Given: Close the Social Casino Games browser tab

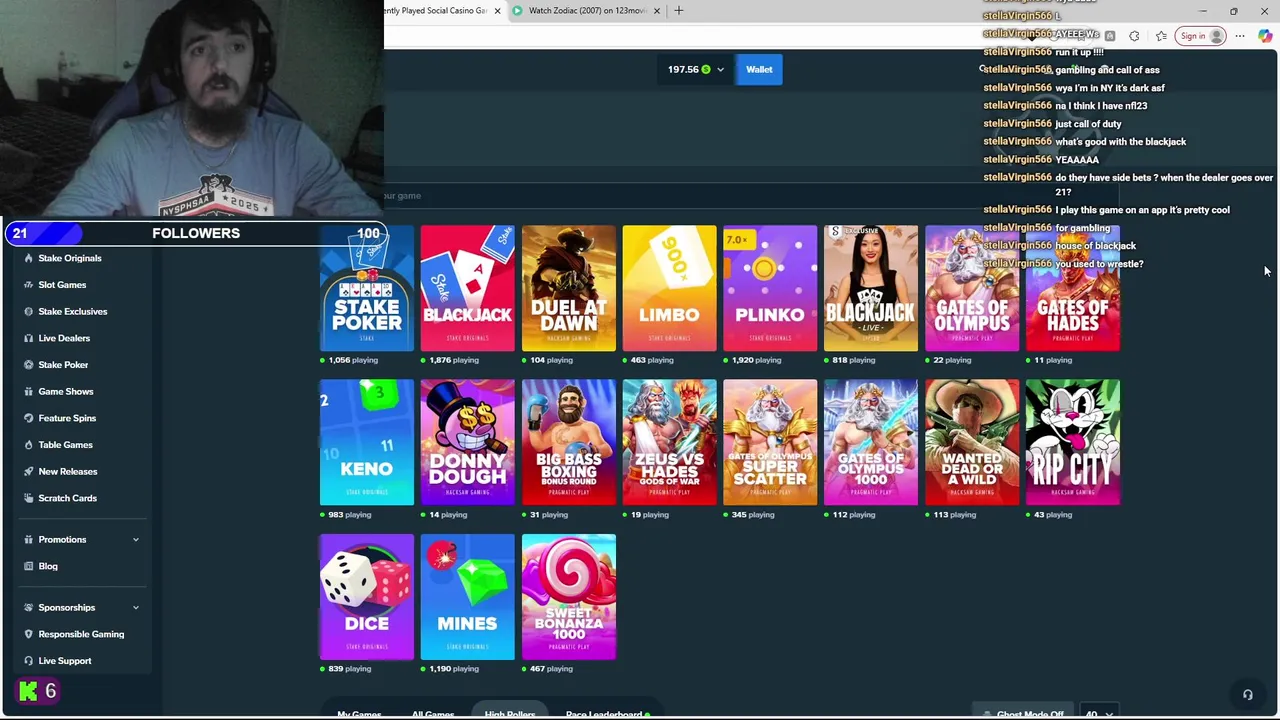Looking at the screenshot, I should click(497, 11).
